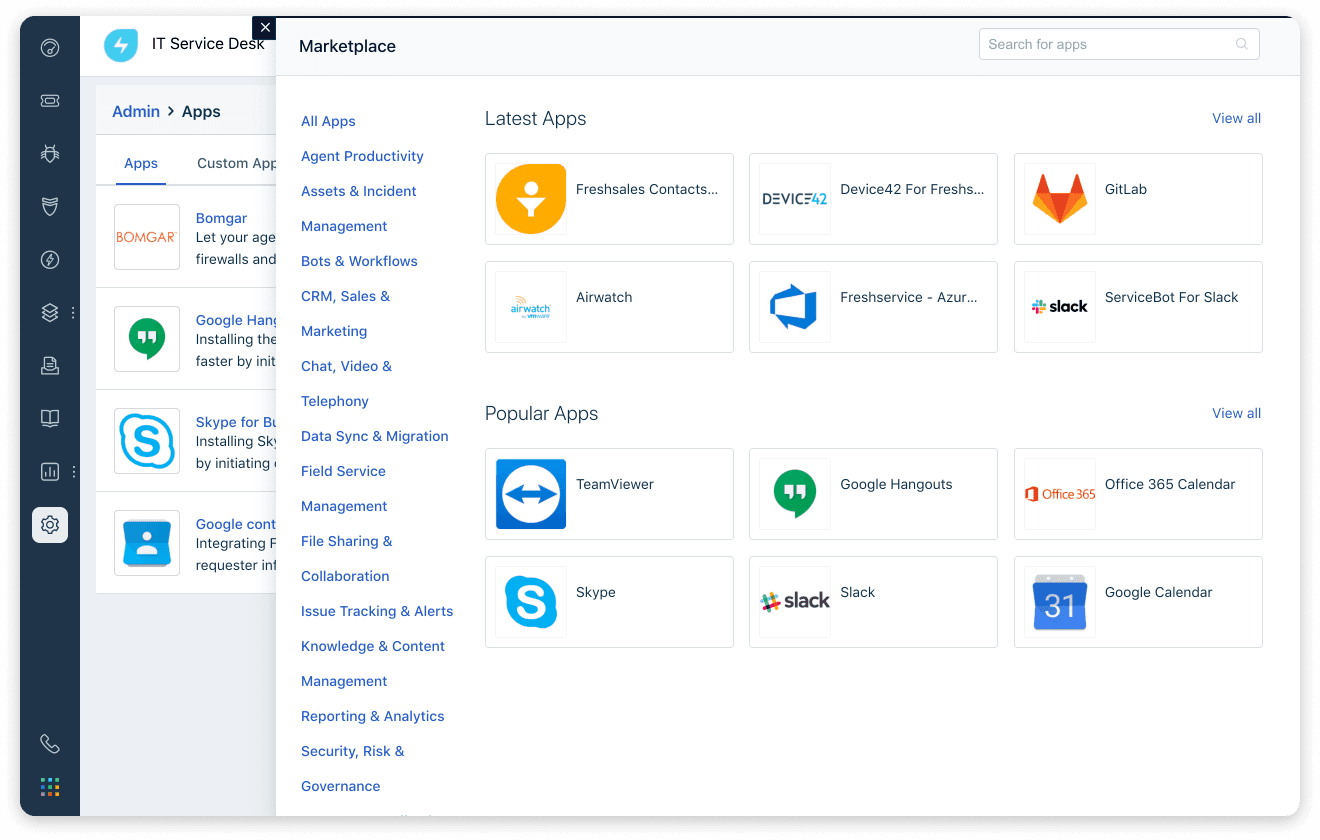
Task: Go to Admin breadcrumb link
Action: click(x=136, y=111)
